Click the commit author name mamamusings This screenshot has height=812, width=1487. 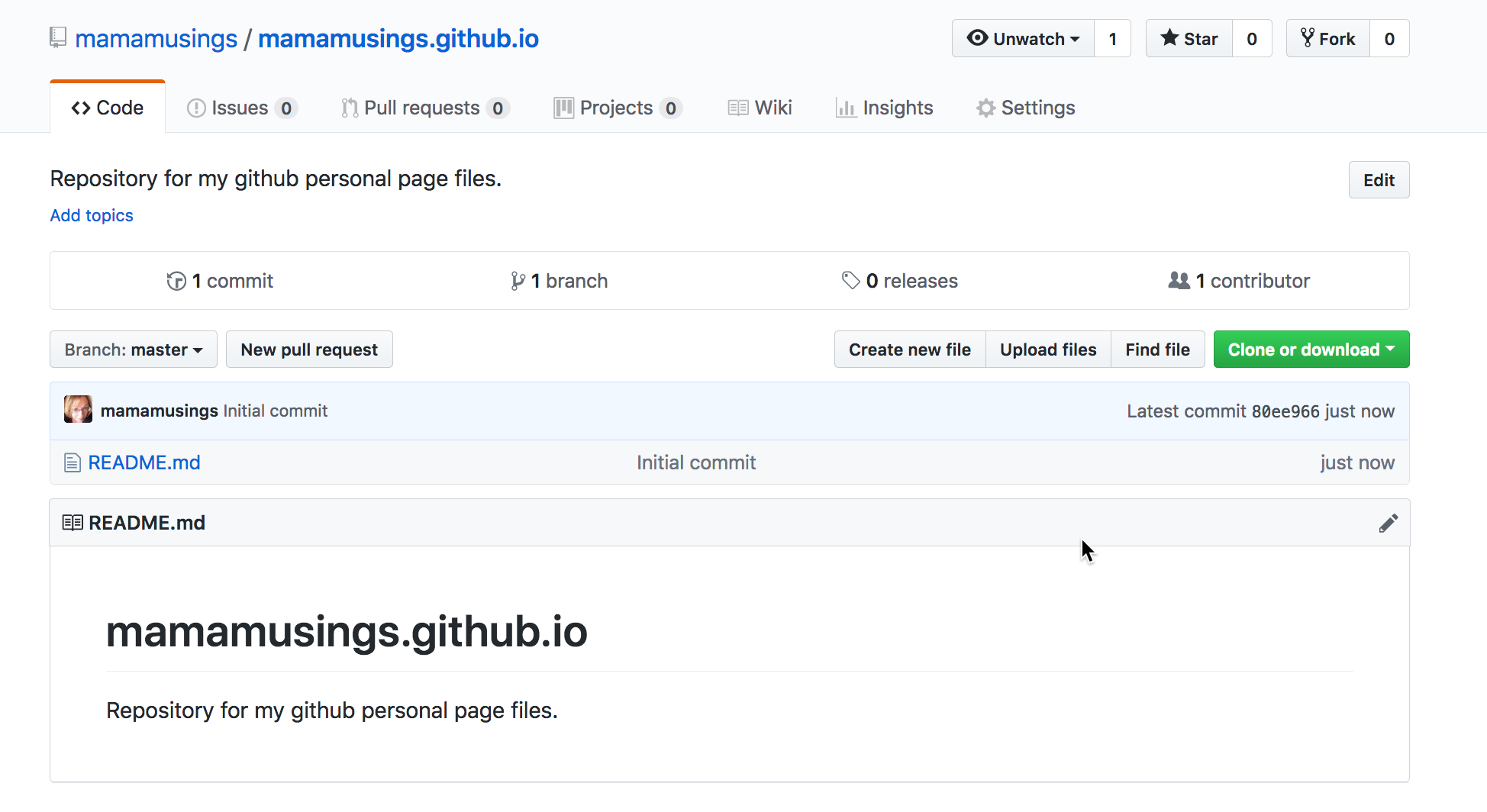coord(160,411)
